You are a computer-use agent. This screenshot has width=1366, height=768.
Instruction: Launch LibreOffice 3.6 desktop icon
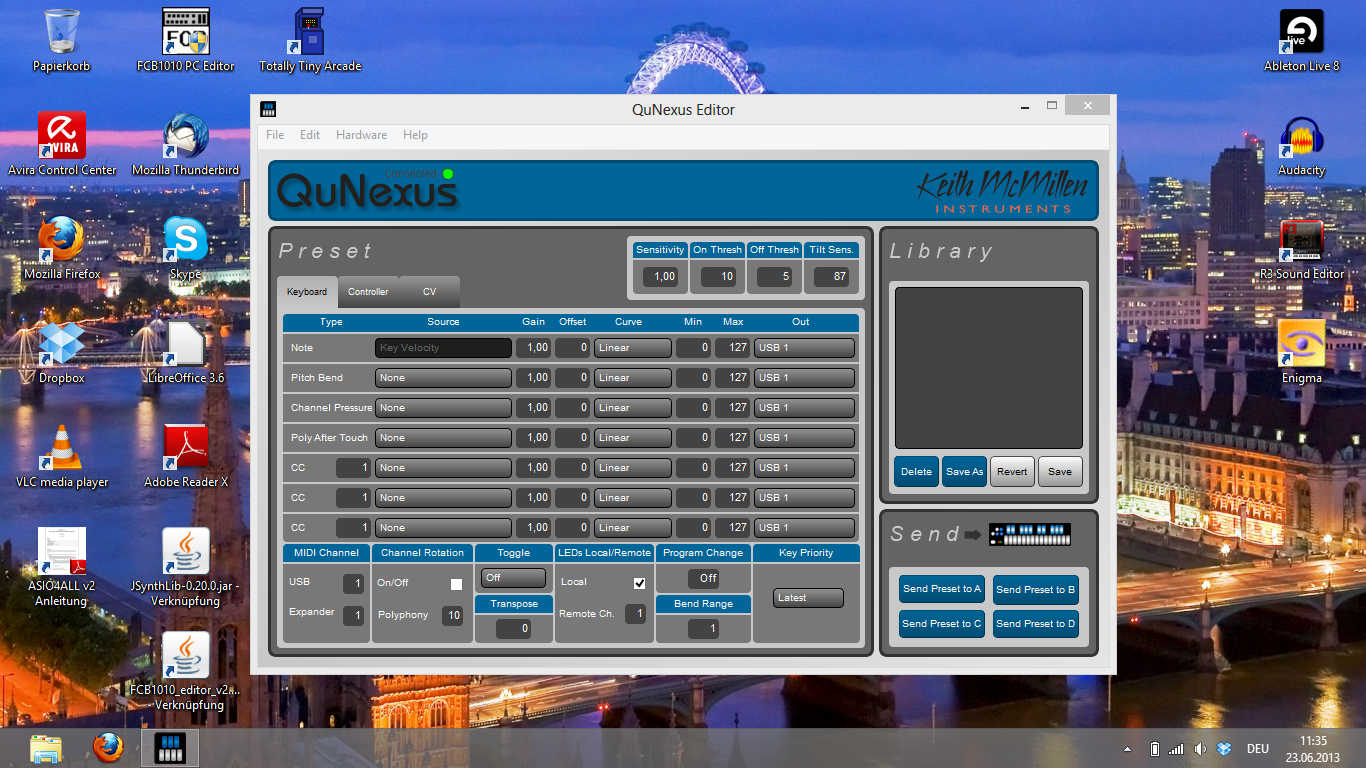tap(186, 352)
